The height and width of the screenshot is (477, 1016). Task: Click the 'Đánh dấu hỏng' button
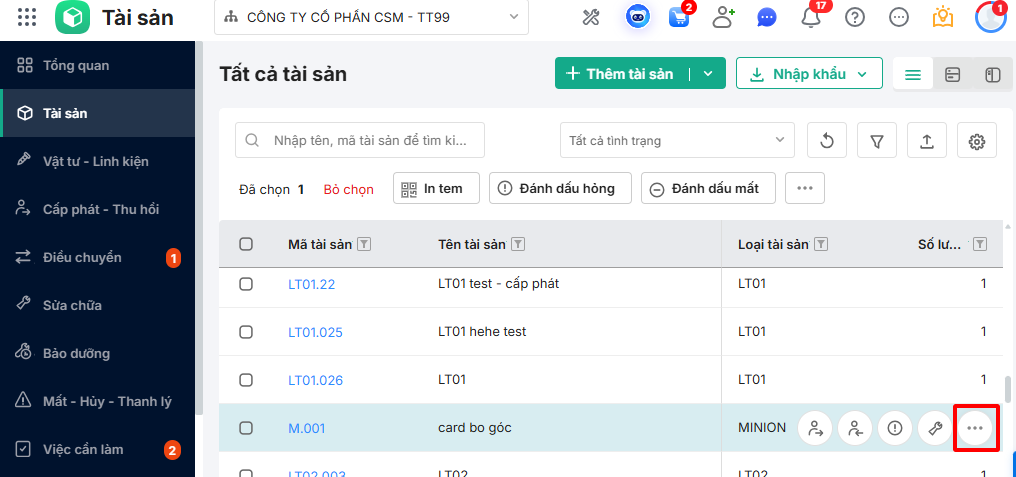coord(559,188)
